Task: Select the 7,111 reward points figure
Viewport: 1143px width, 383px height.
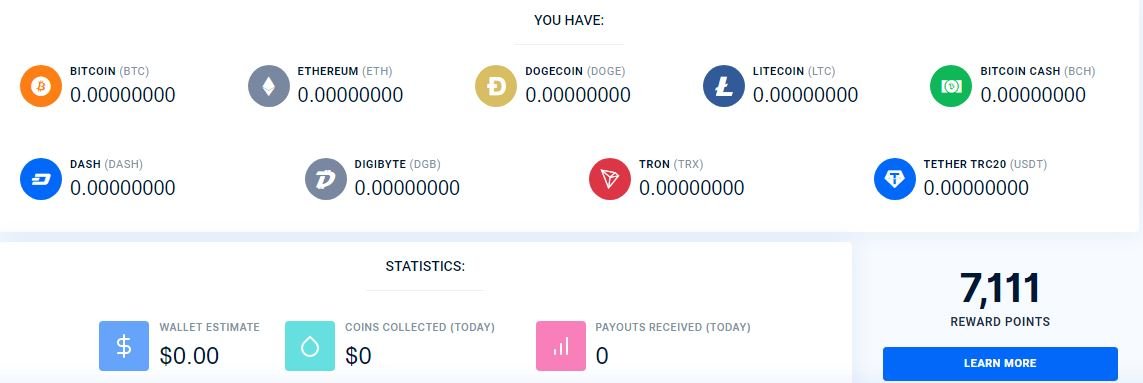Action: tap(1000, 288)
